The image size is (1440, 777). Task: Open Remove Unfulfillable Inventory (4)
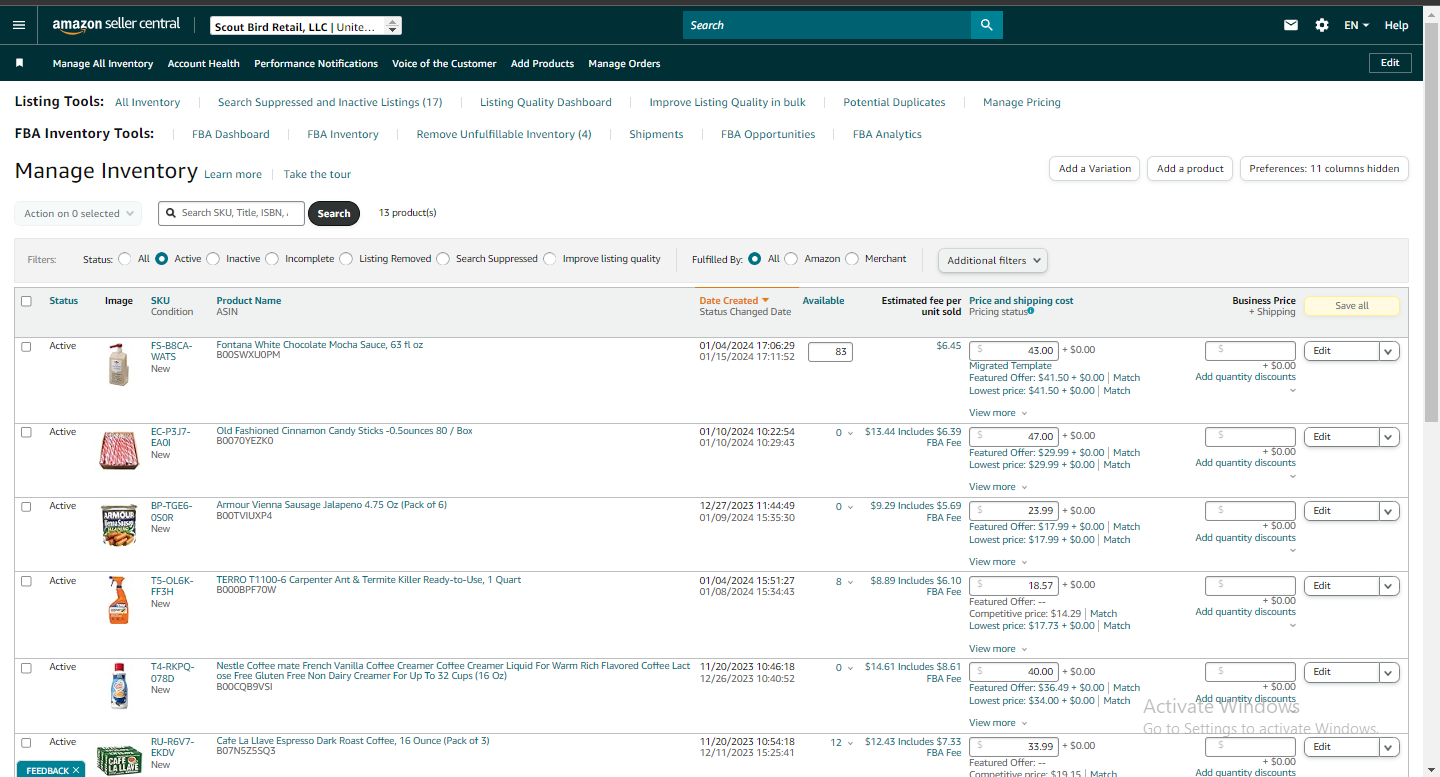pos(504,134)
